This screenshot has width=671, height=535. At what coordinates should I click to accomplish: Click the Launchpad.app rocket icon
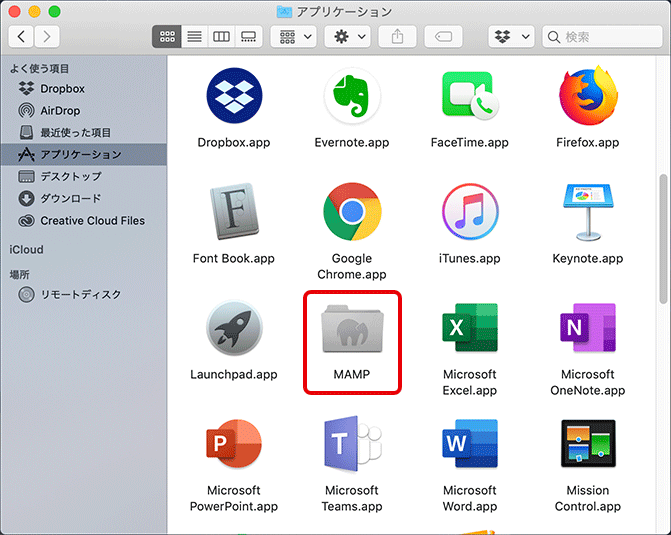(234, 328)
